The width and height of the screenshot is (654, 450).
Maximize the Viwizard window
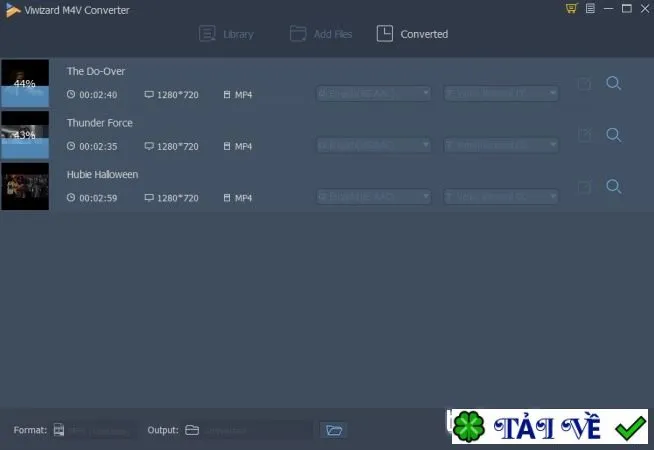point(626,8)
